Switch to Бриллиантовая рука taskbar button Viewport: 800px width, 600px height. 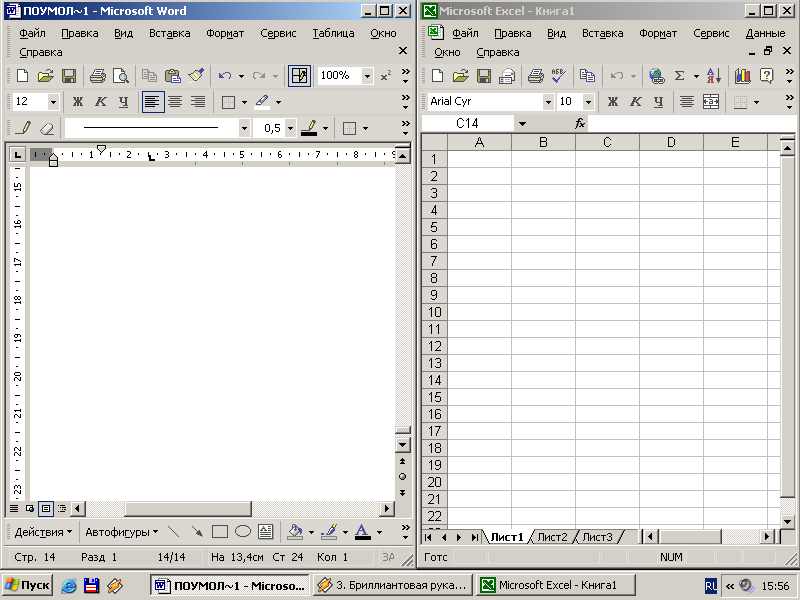[393, 585]
